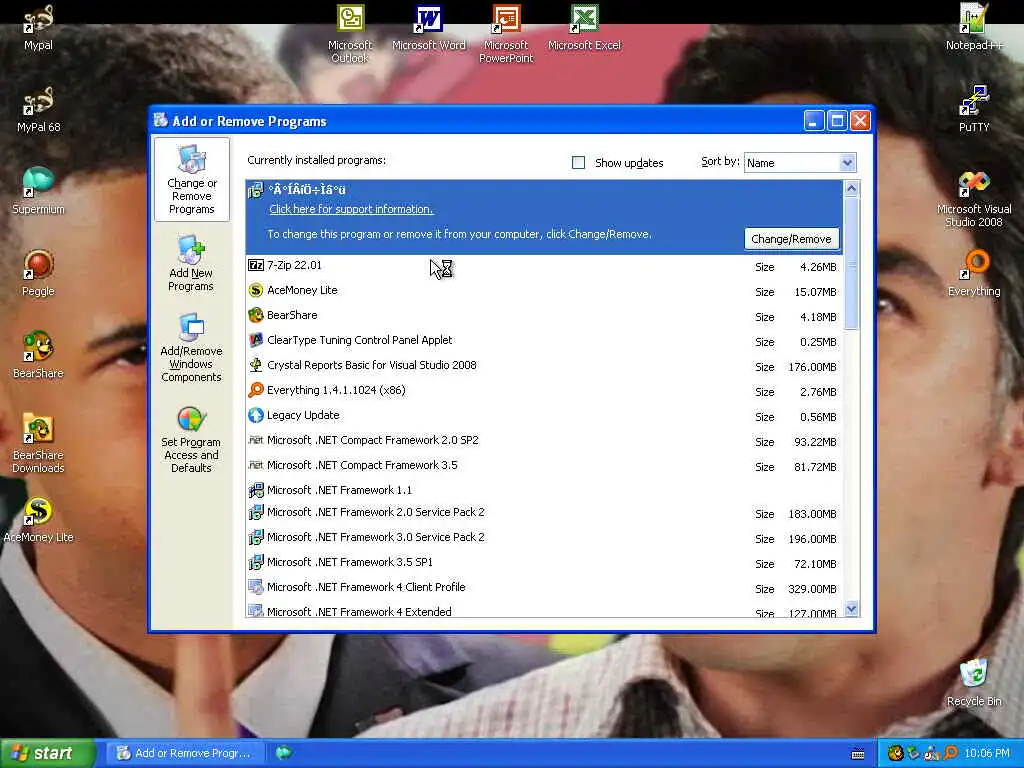
Task: Open Add/Remove Windows Components
Action: 191,348
